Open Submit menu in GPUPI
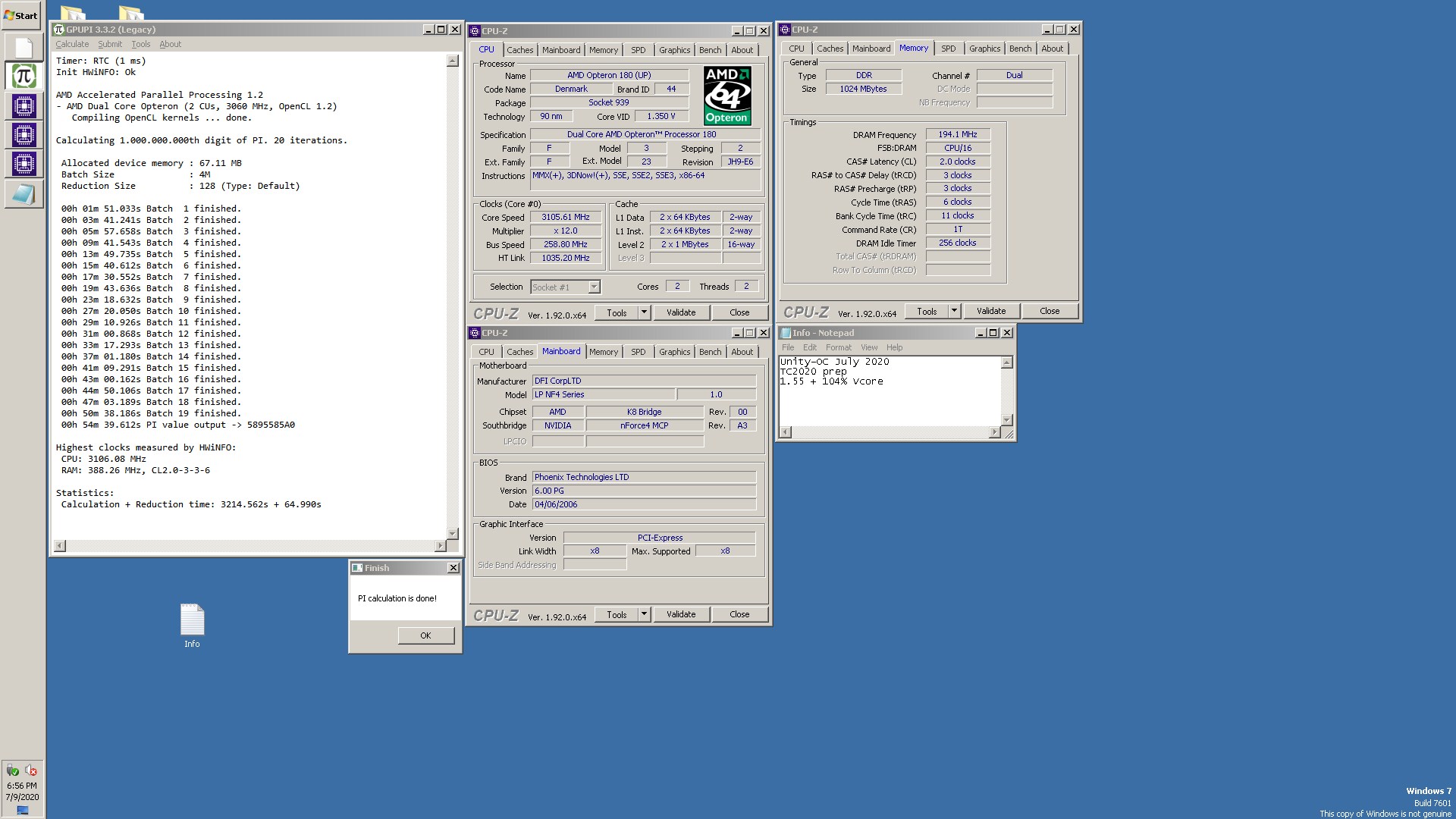Screen dimensions: 1456x819 tap(110, 44)
